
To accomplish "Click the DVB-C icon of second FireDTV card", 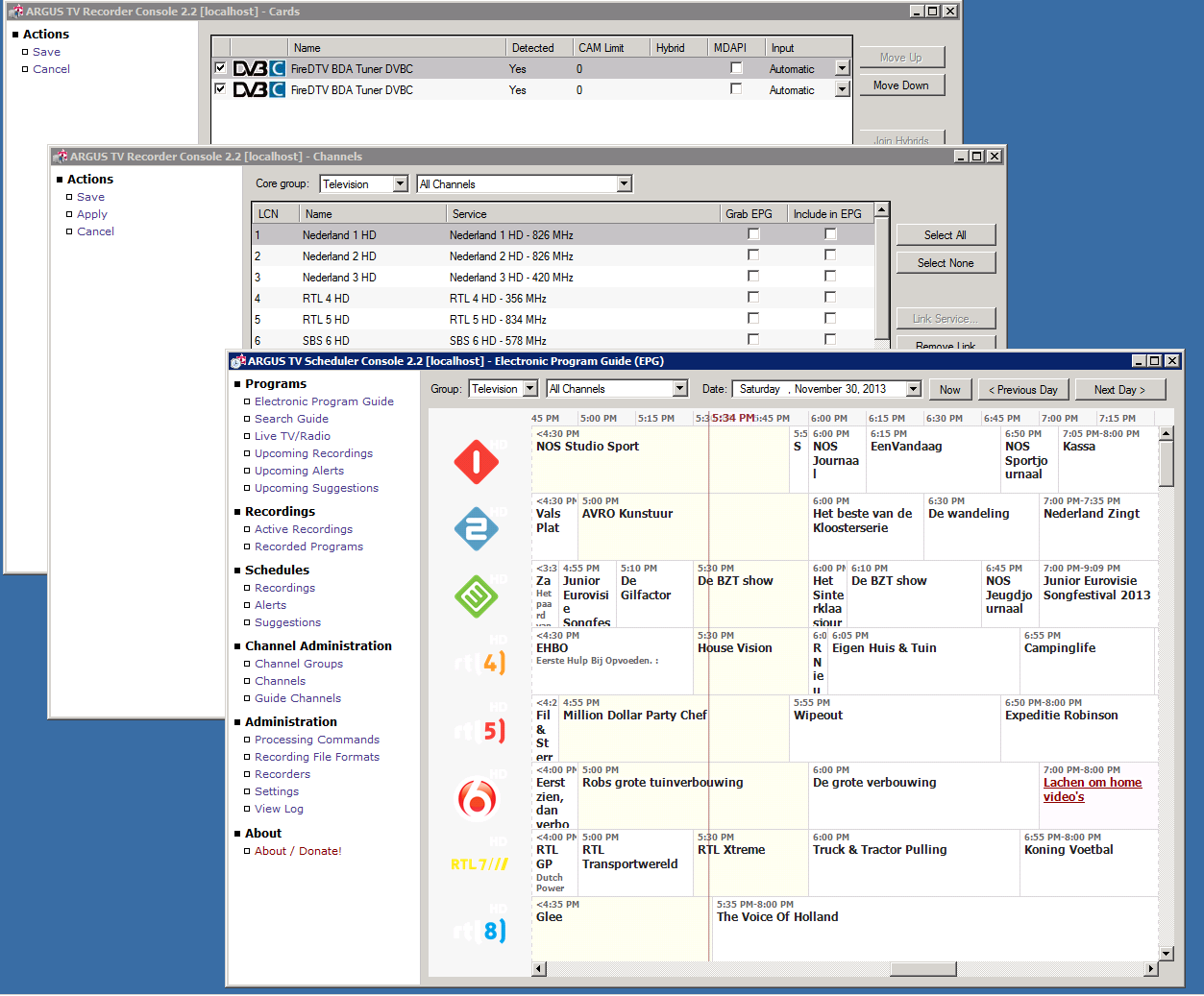I will click(x=258, y=90).
